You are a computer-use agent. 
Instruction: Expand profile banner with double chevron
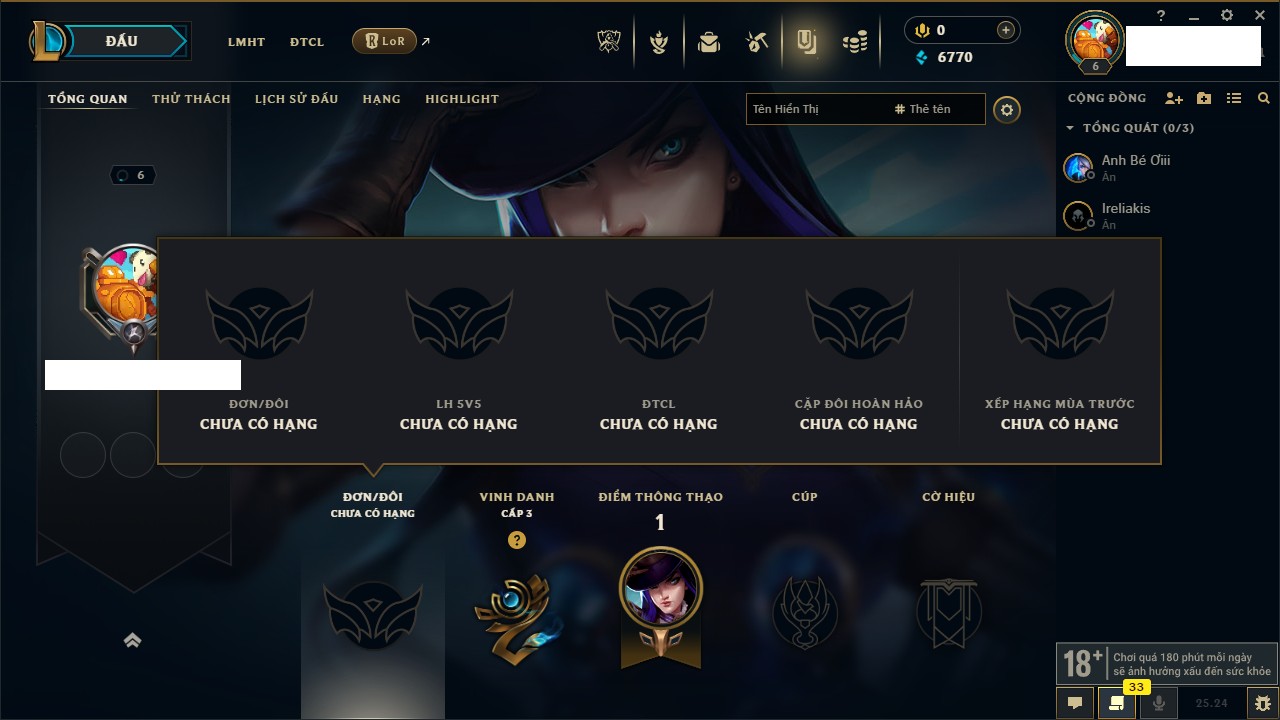click(132, 641)
